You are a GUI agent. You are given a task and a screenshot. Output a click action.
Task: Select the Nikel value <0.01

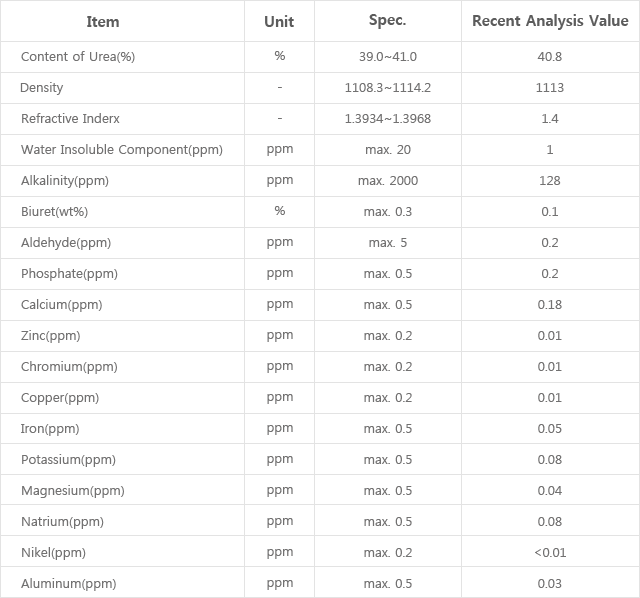click(550, 553)
